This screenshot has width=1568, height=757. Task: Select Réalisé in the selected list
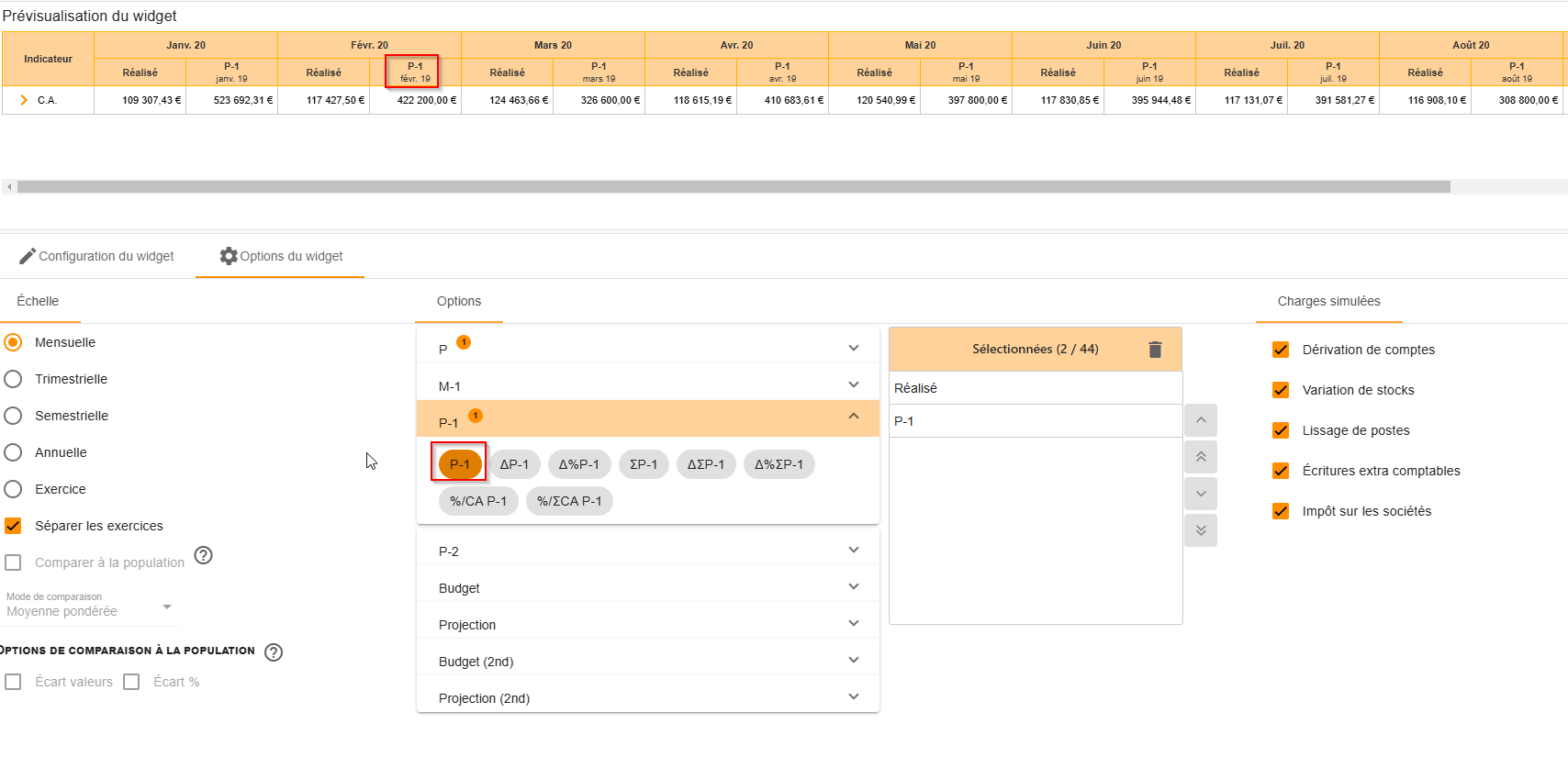coord(1035,388)
